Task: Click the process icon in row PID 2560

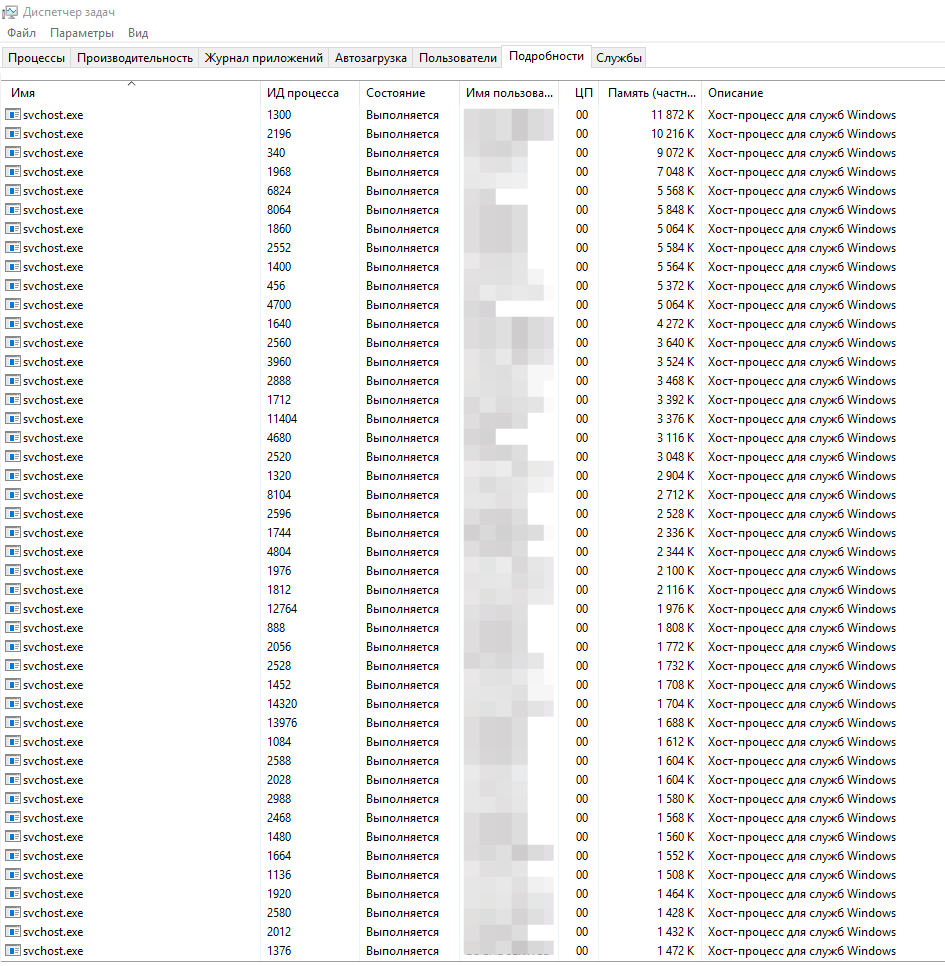Action: click(x=13, y=343)
